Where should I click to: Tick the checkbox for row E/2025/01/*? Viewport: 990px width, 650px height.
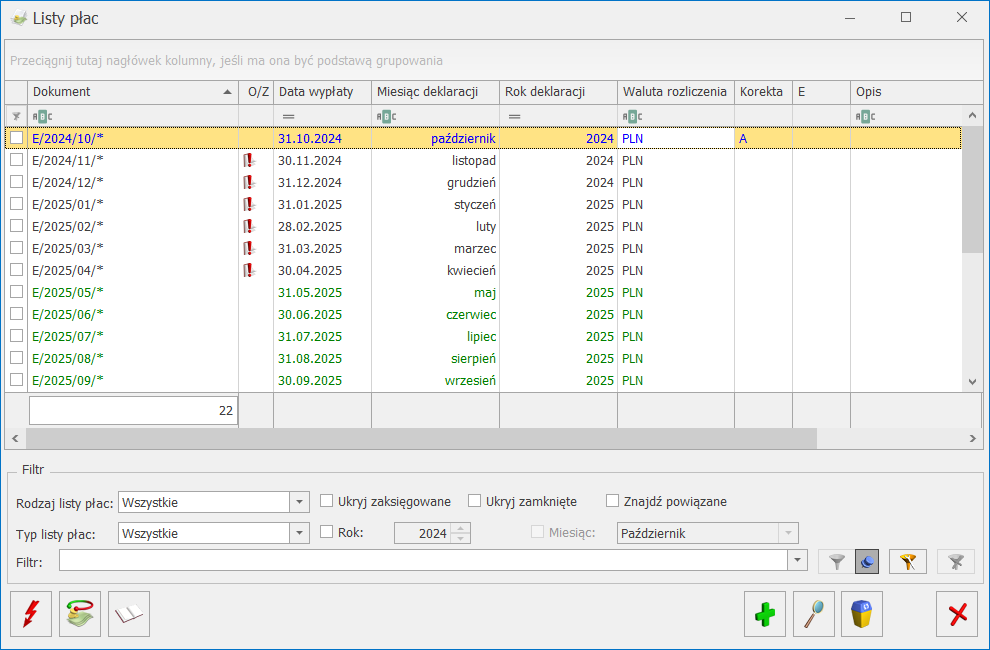point(16,204)
